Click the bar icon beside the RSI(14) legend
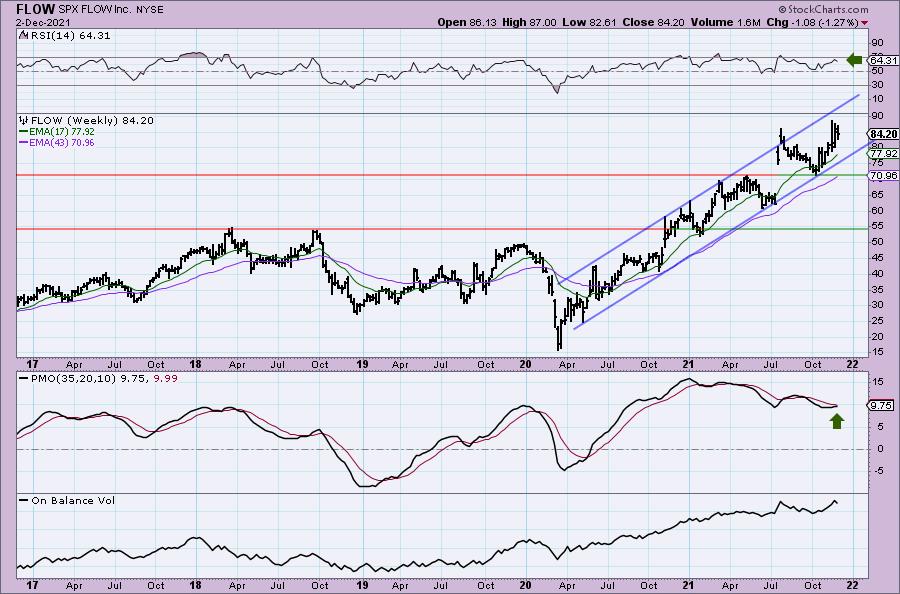 [x=23, y=36]
